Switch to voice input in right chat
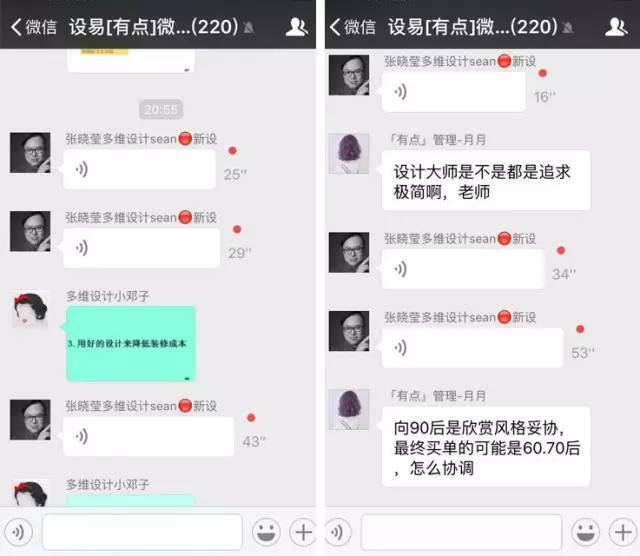 pos(338,532)
